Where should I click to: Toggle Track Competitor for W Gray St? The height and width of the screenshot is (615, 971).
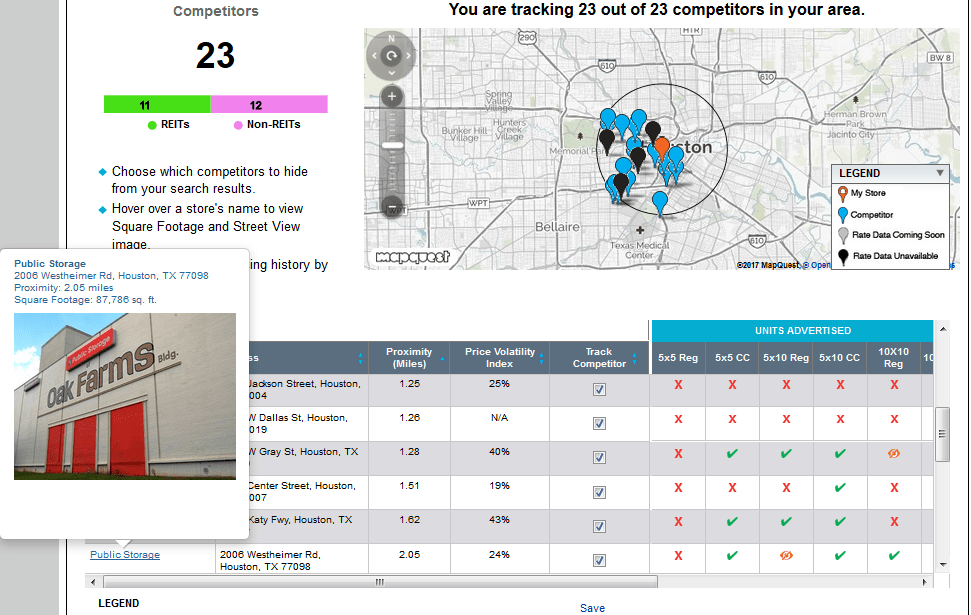tap(599, 458)
